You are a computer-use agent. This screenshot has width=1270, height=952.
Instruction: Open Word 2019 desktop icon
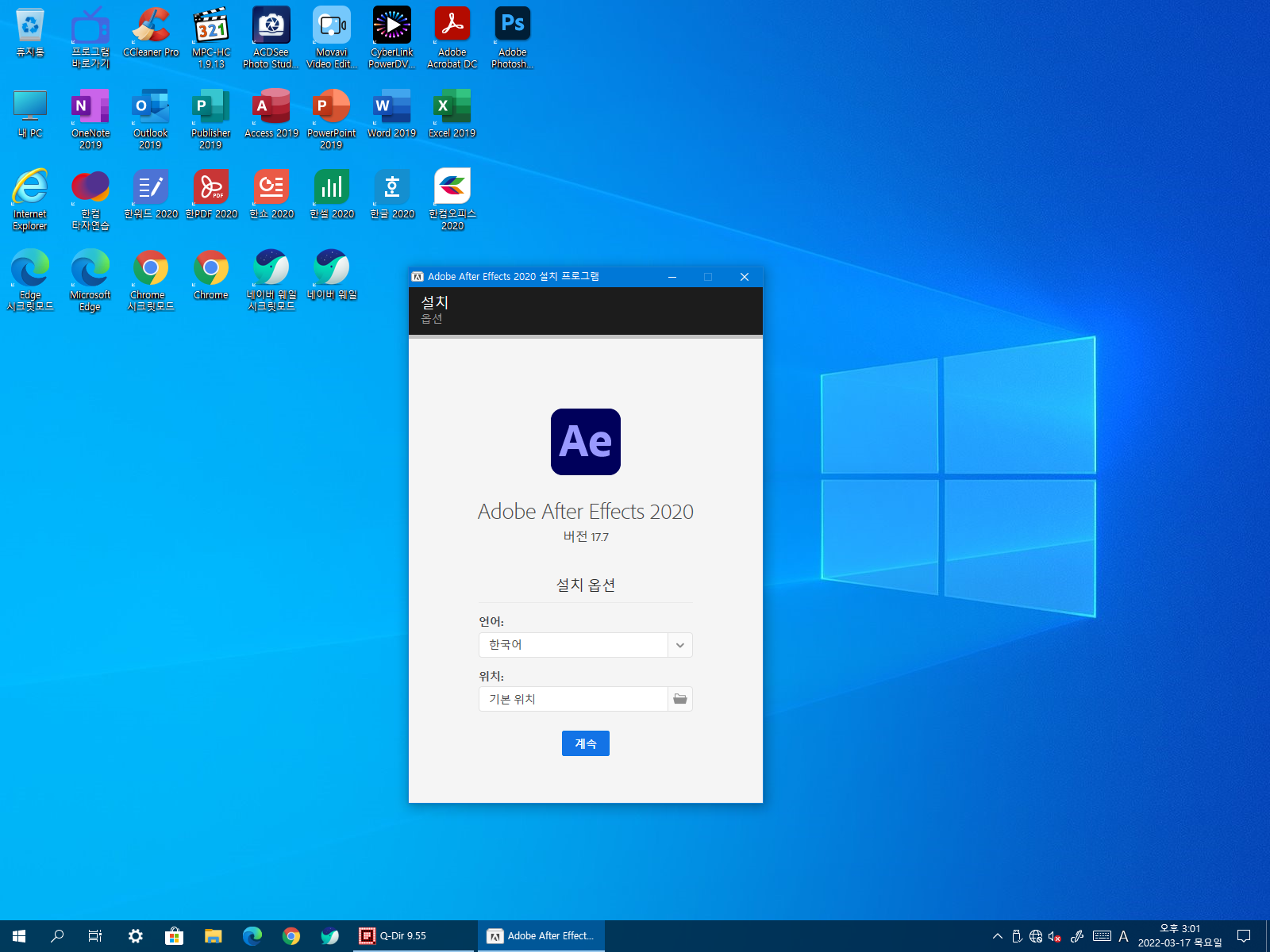(392, 114)
